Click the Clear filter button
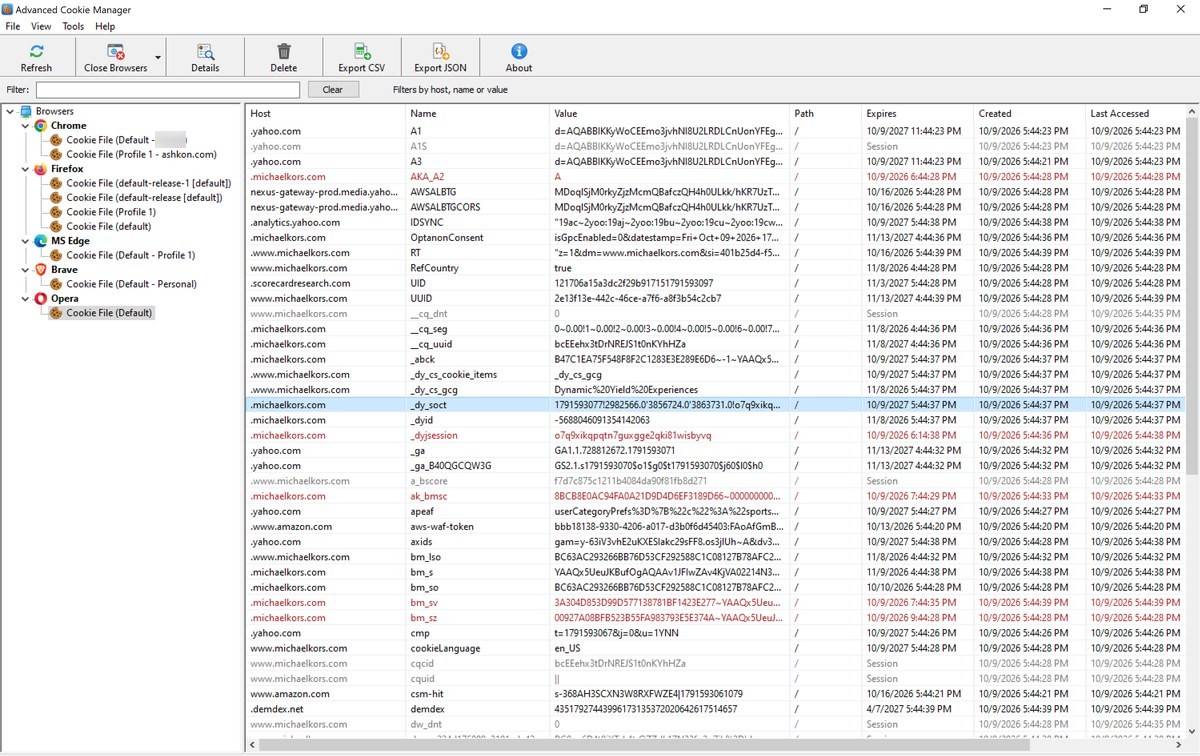This screenshot has height=756, width=1200. pos(333,90)
